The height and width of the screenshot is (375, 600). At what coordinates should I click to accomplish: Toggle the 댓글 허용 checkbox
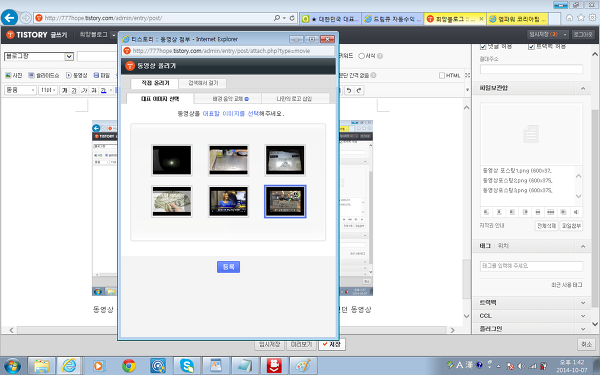pos(483,47)
